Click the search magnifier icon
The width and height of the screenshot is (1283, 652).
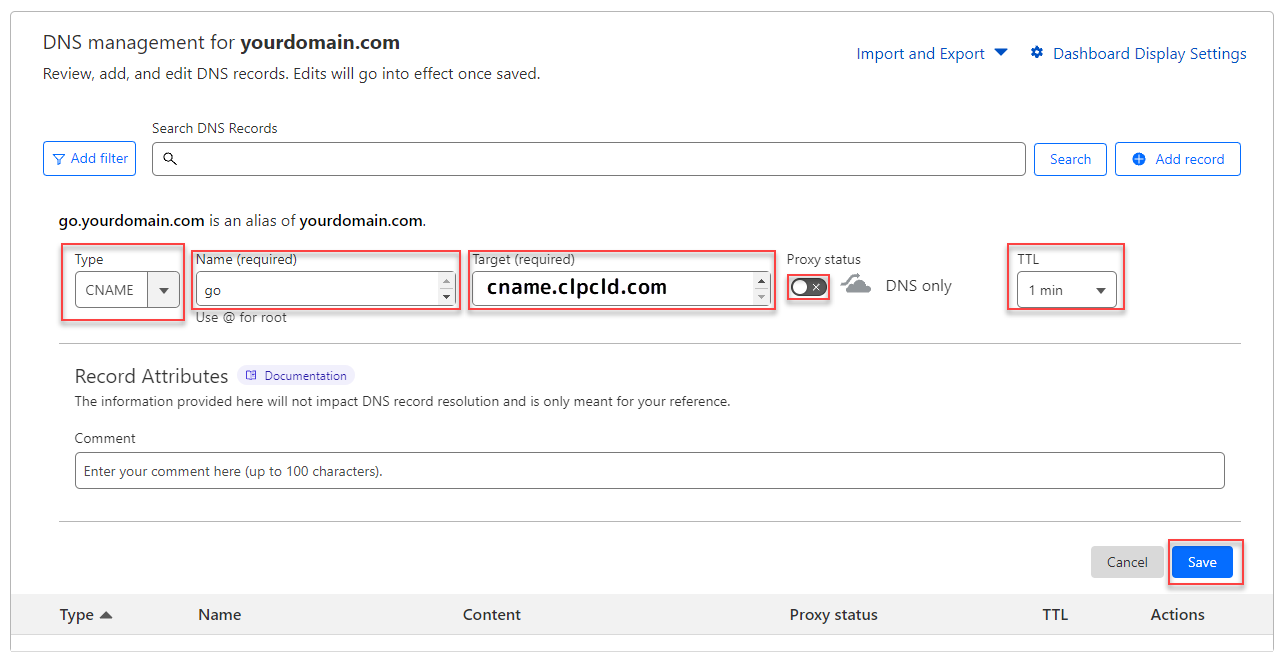(x=170, y=158)
